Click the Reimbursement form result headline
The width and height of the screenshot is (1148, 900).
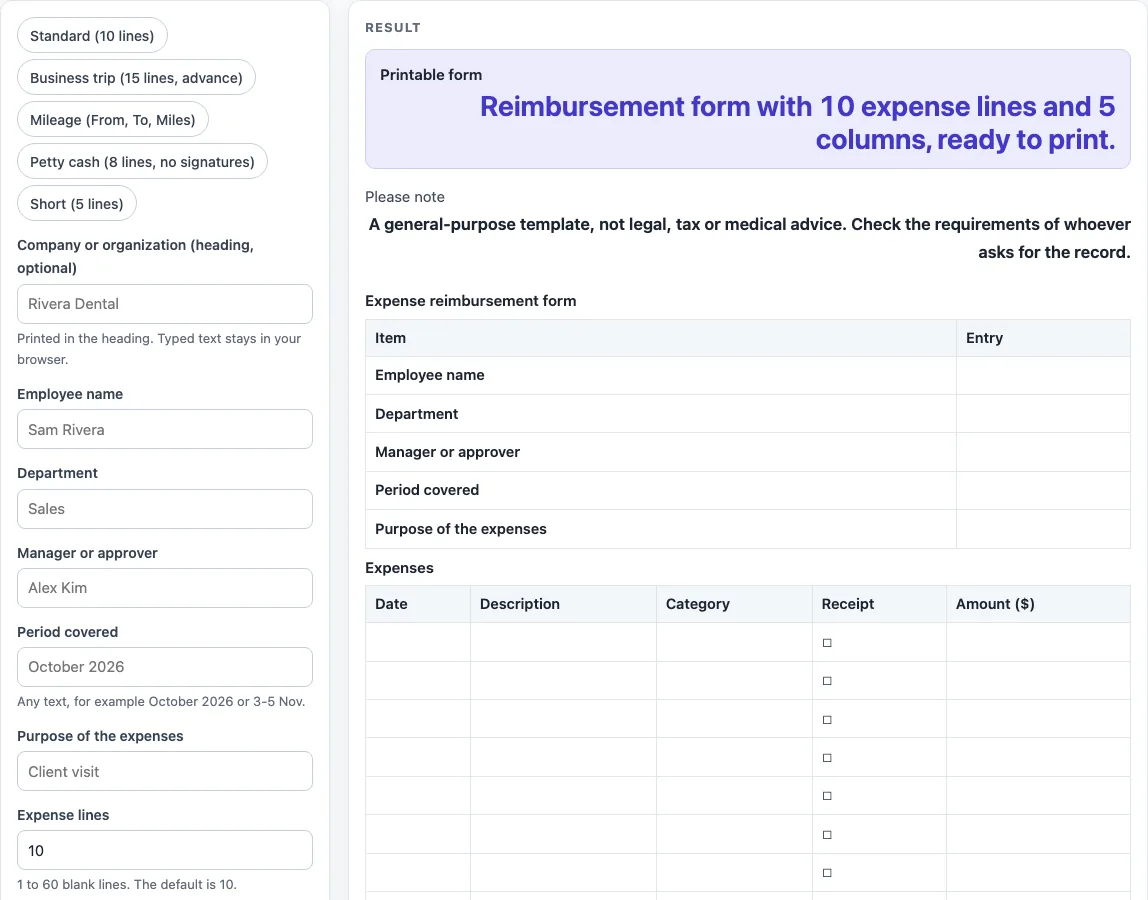pos(797,123)
